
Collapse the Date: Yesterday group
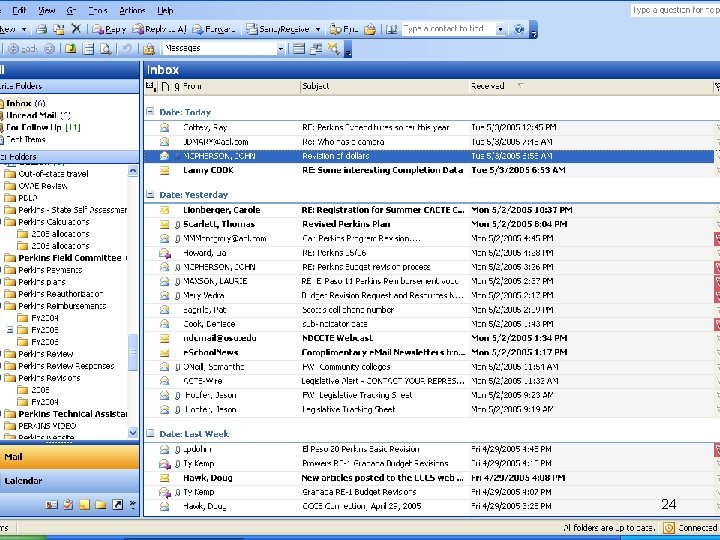click(x=150, y=194)
